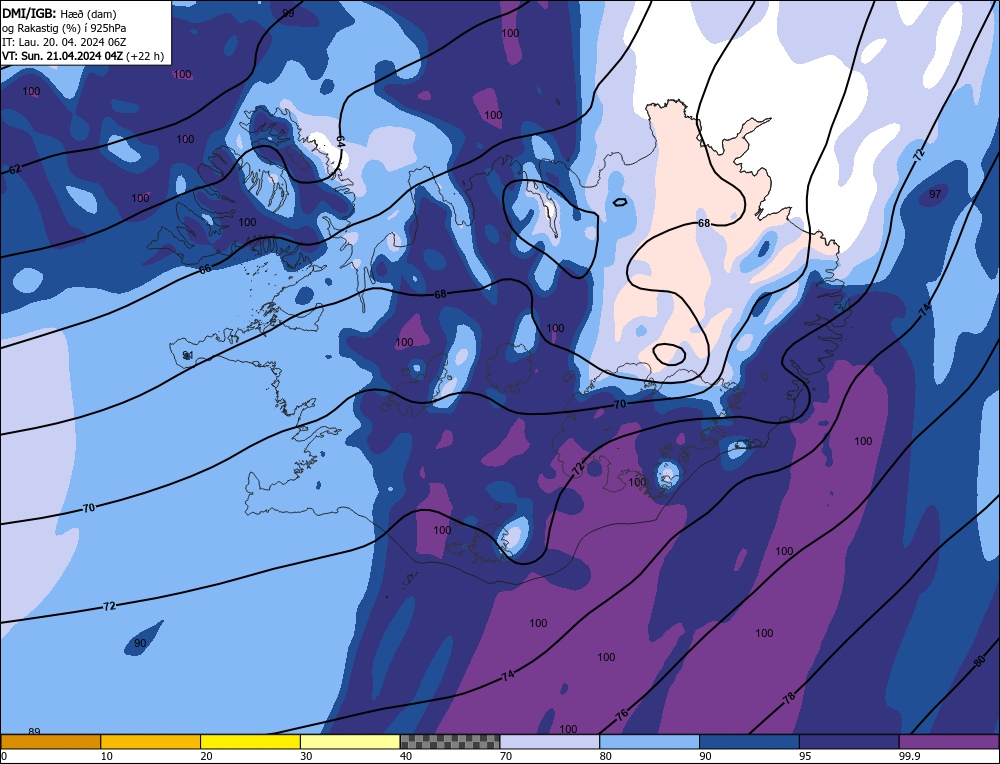The height and width of the screenshot is (764, 1000).
Task: Click the 'DMI/IGB: Hæð (dam)' title line
Action: (59, 13)
